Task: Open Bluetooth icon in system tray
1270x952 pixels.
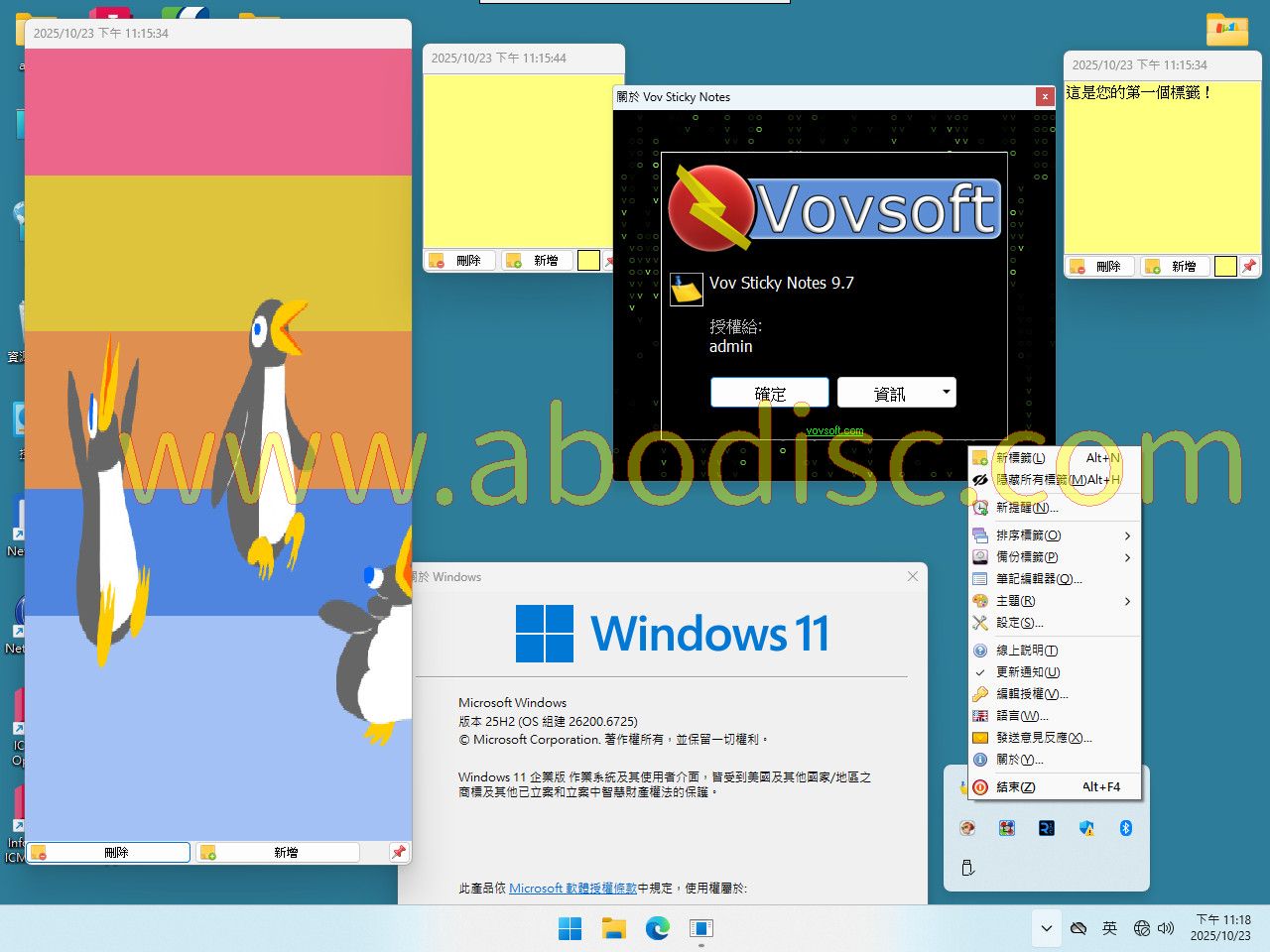Action: [x=1126, y=828]
